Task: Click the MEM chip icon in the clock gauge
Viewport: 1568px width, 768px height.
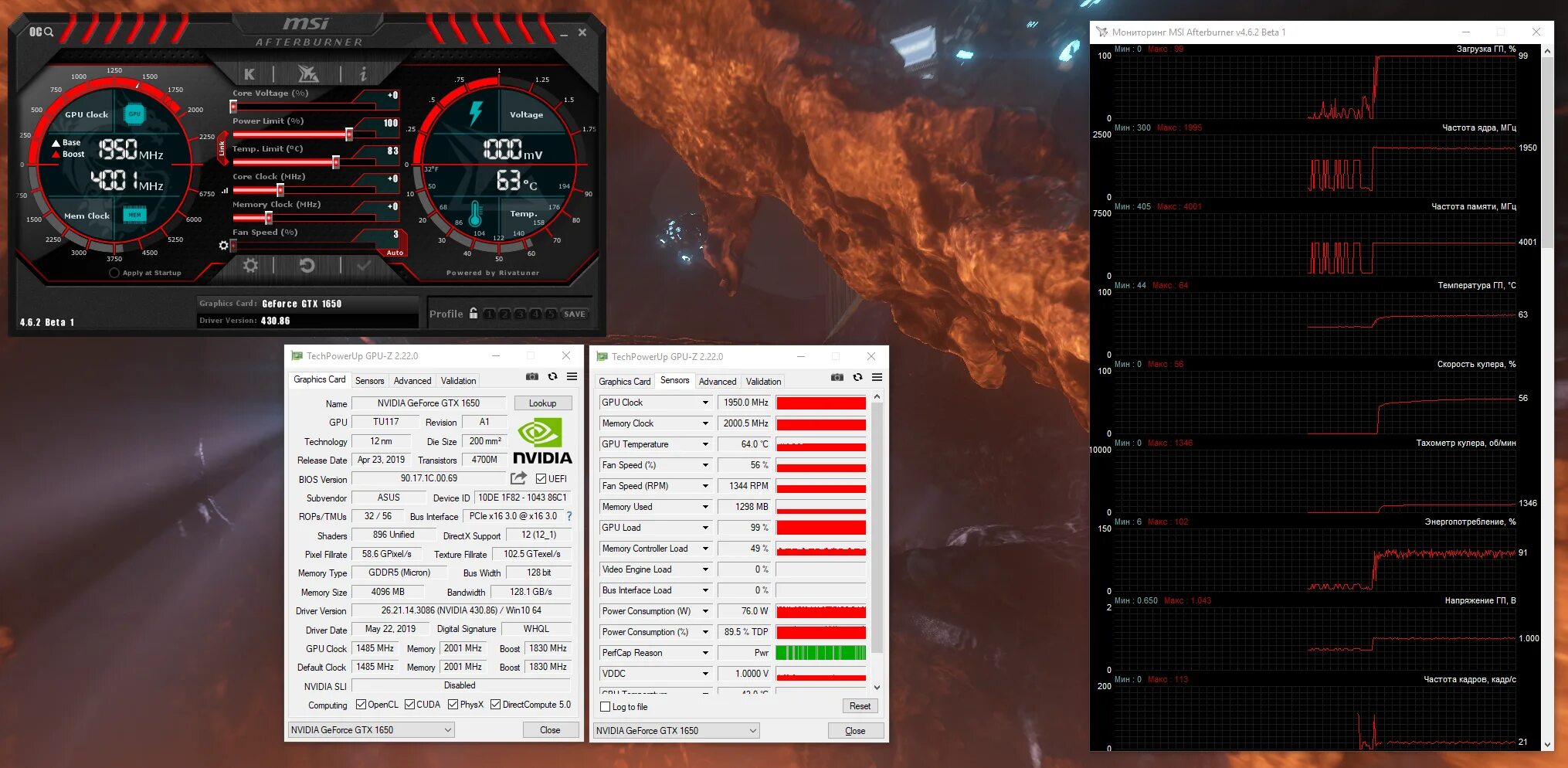Action: [134, 215]
